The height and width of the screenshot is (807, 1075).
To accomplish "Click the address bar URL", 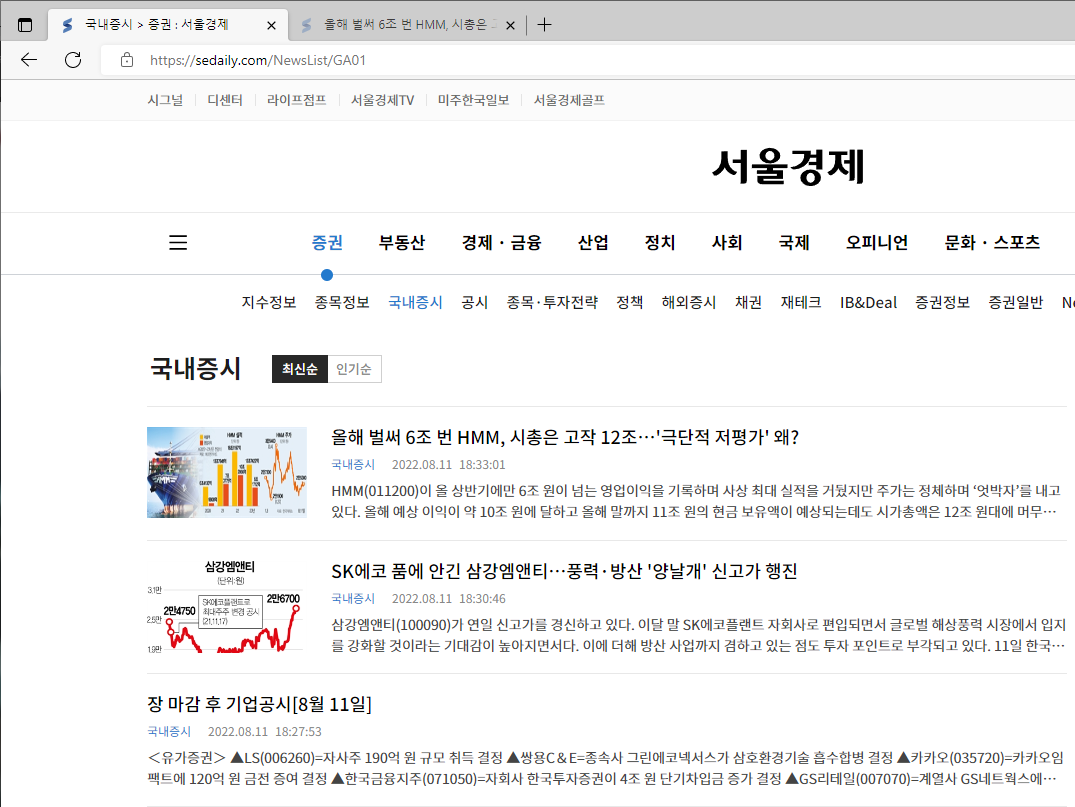I will (x=258, y=60).
